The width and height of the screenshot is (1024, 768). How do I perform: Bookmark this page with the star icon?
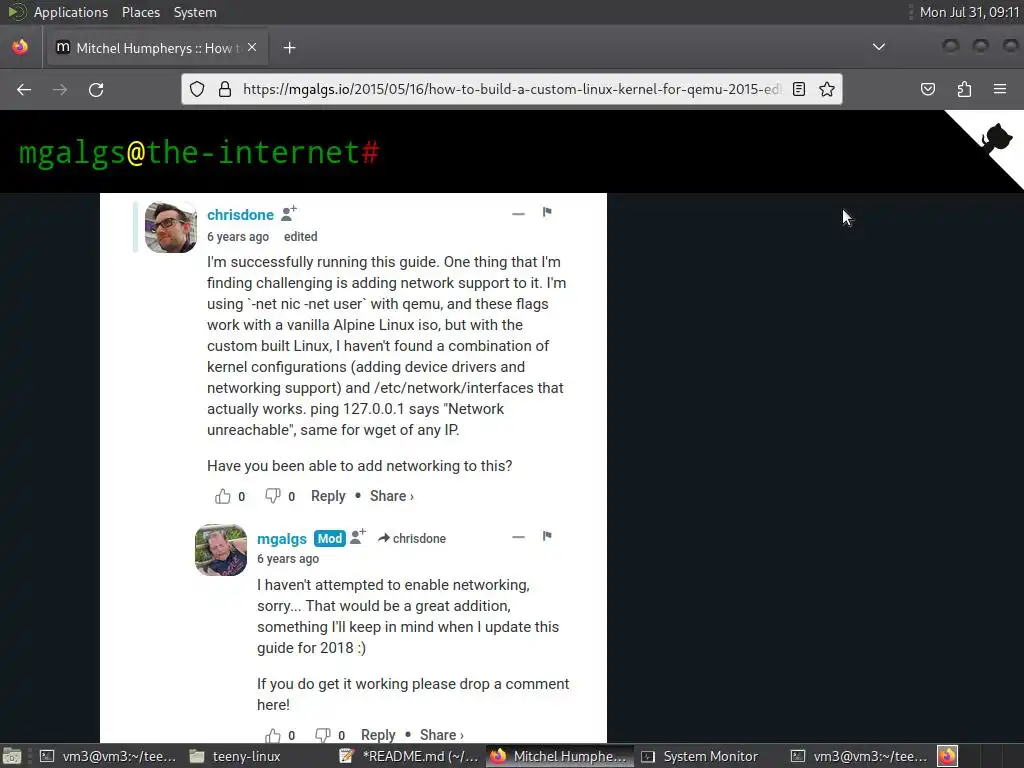tap(827, 89)
